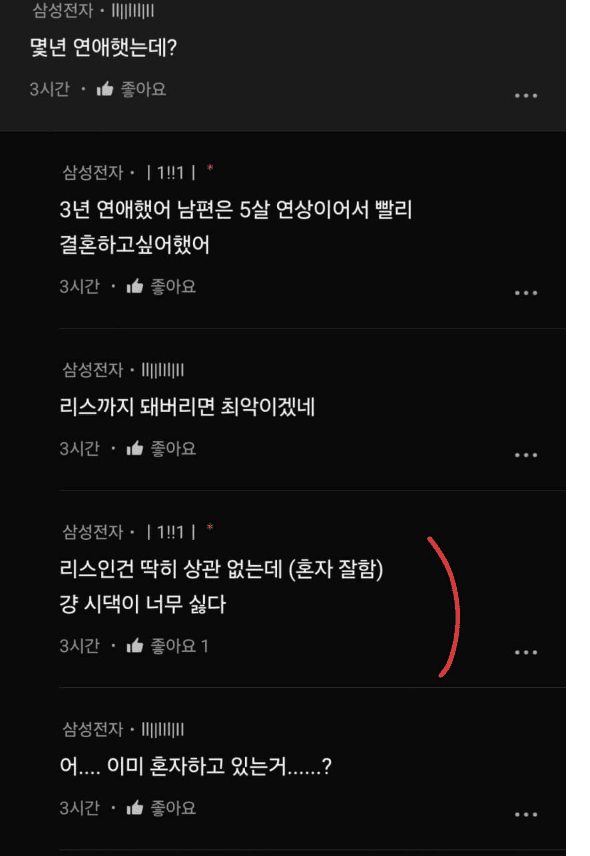The height and width of the screenshot is (856, 590).
Task: Click thumbs-up icon under '리스까지 돼버리면' reply
Action: click(135, 449)
